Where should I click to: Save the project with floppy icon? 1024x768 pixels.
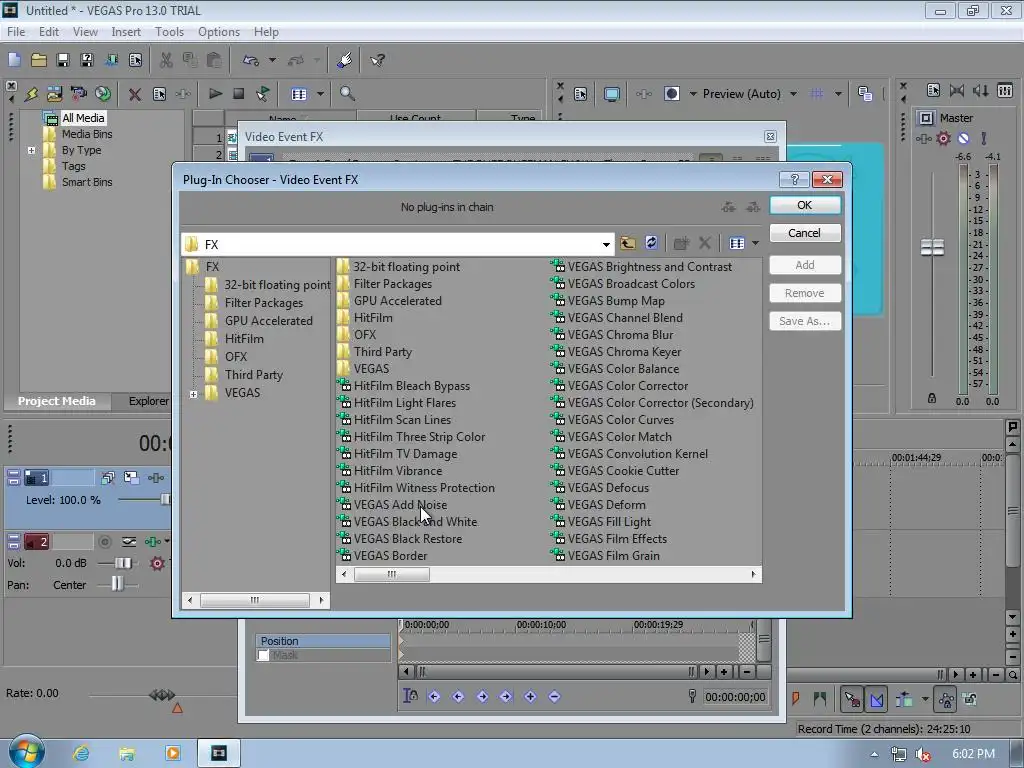(x=63, y=60)
